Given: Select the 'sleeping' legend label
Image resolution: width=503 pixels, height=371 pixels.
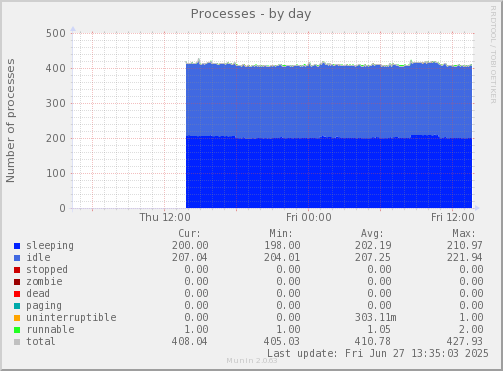Looking at the screenshot, I should tap(50, 246).
